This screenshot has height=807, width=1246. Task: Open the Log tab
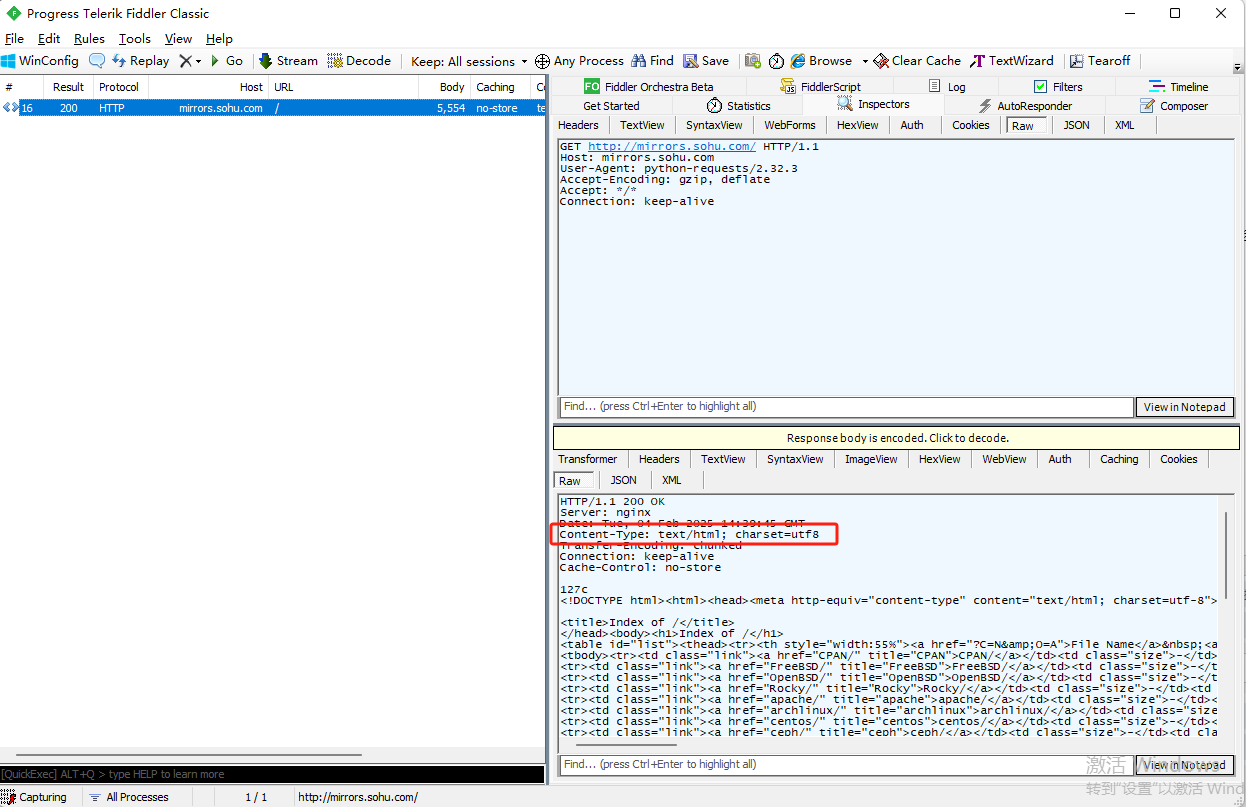click(947, 87)
